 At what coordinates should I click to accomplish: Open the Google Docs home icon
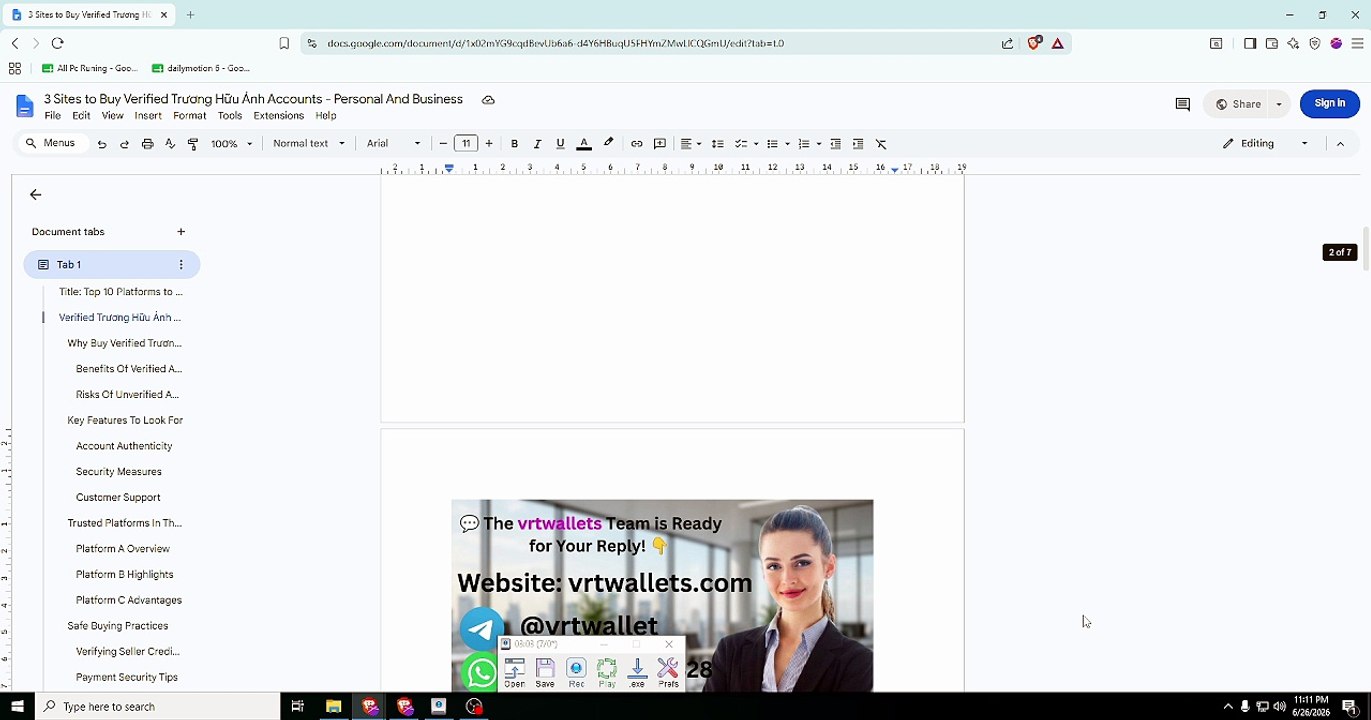tap(25, 106)
